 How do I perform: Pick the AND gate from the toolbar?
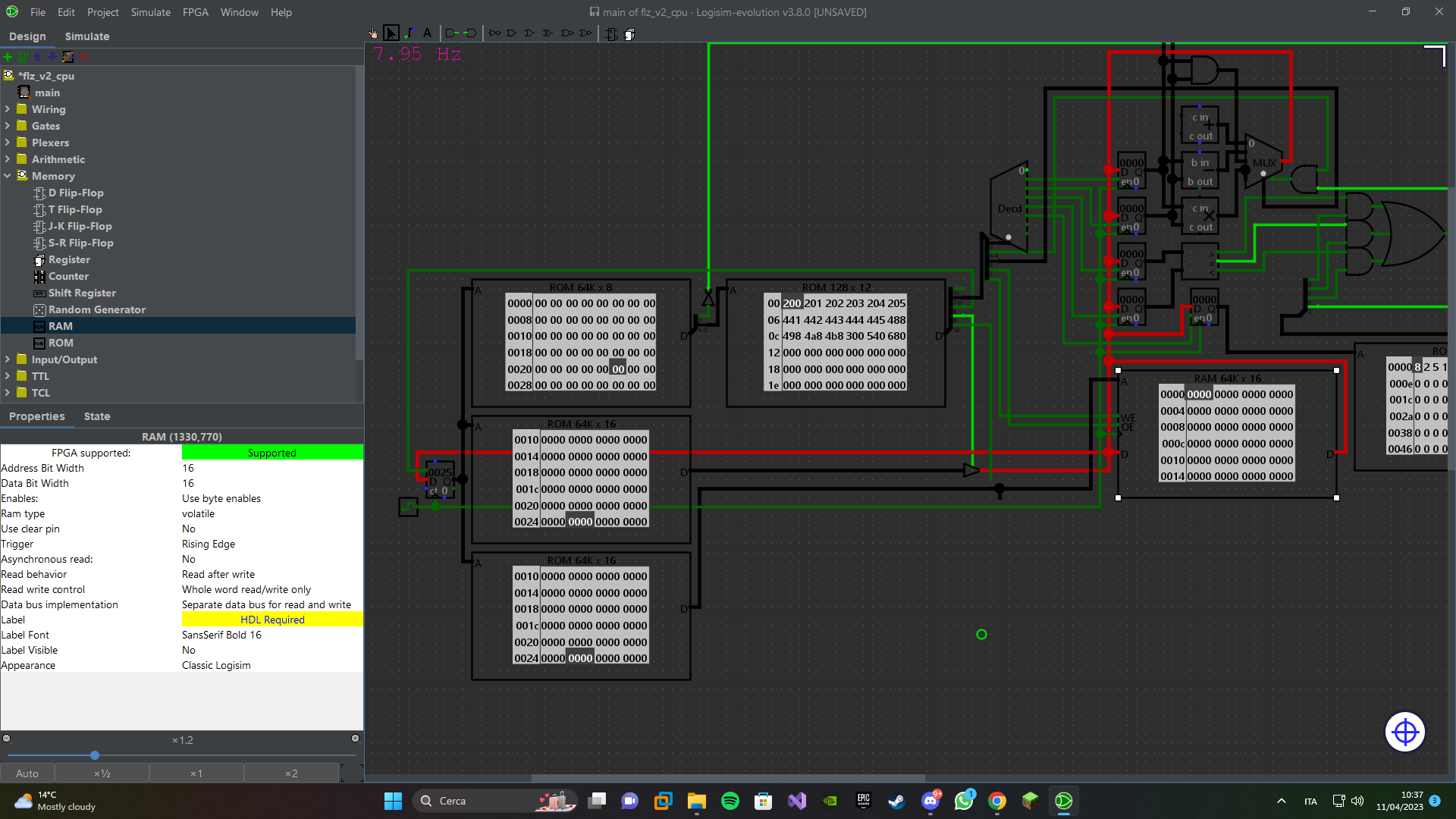click(511, 33)
